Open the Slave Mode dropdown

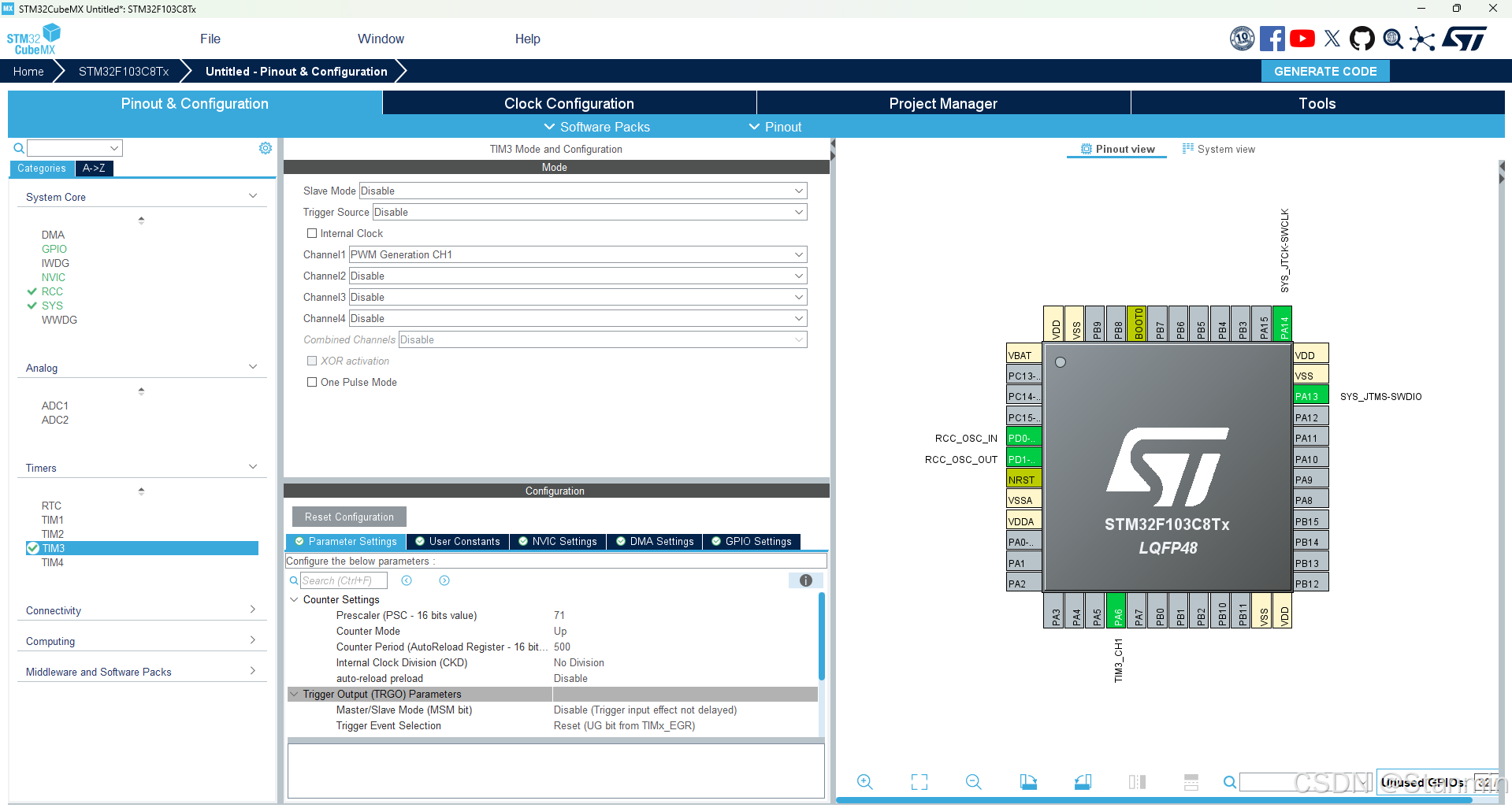[583, 191]
